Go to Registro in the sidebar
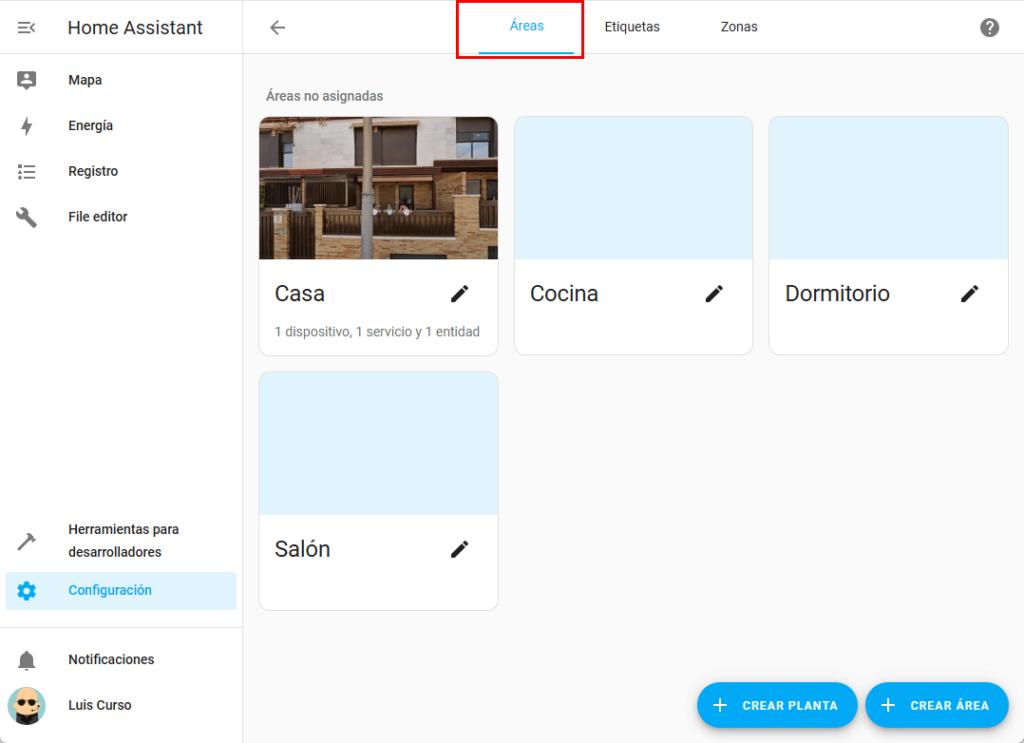 pyautogui.click(x=93, y=171)
